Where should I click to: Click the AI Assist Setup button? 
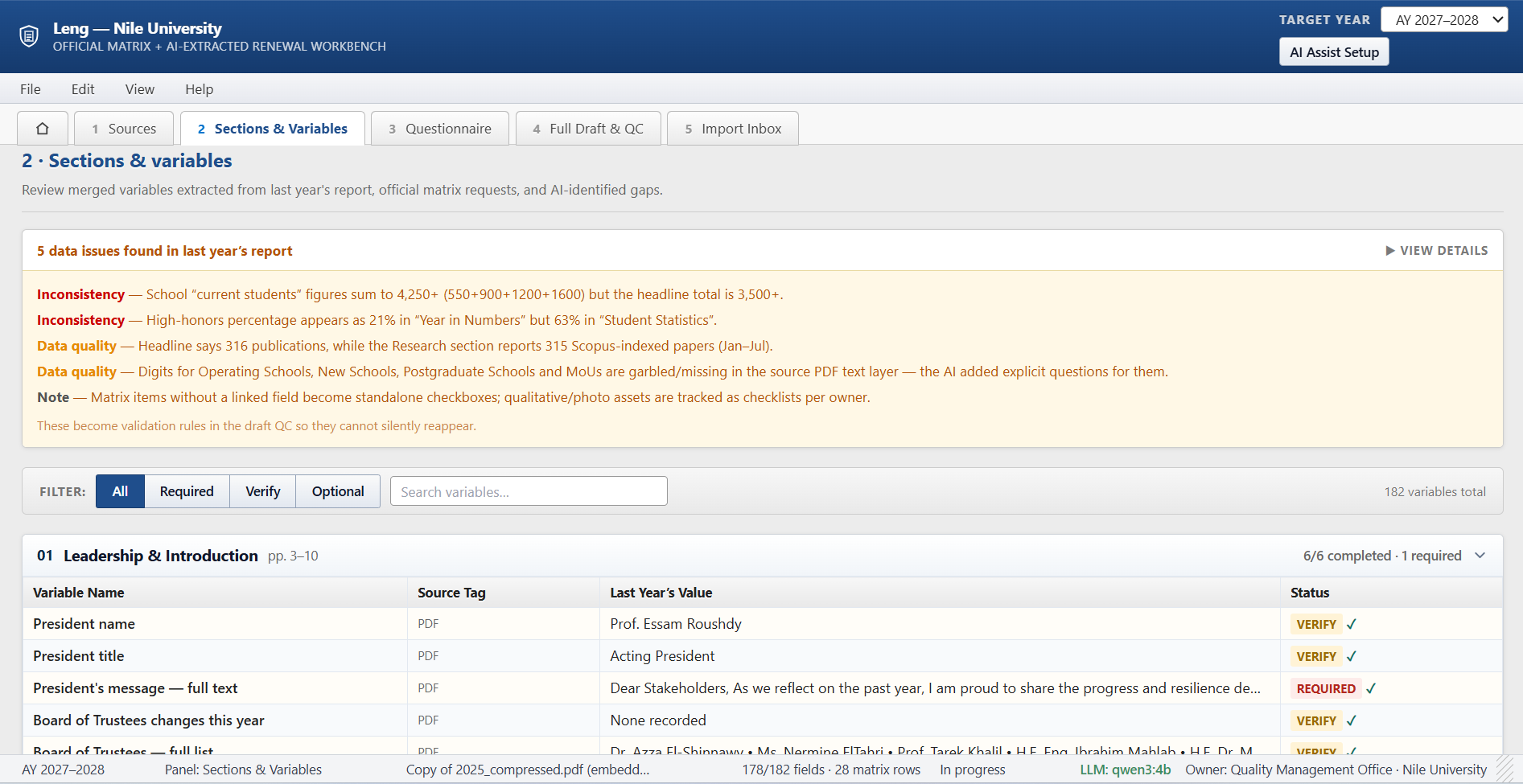pyautogui.click(x=1334, y=52)
